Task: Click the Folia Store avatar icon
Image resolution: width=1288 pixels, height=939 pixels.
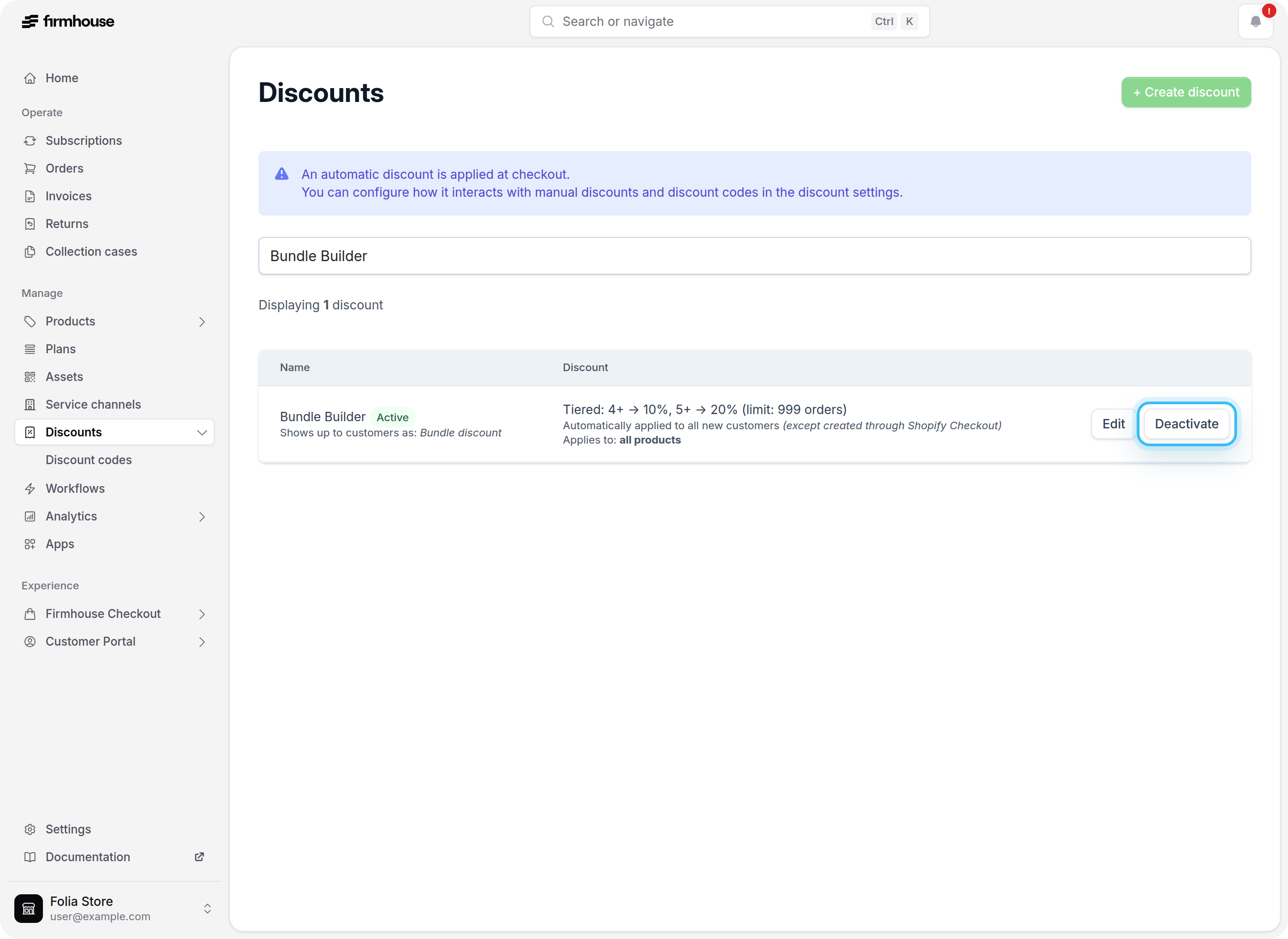Action: (x=29, y=908)
